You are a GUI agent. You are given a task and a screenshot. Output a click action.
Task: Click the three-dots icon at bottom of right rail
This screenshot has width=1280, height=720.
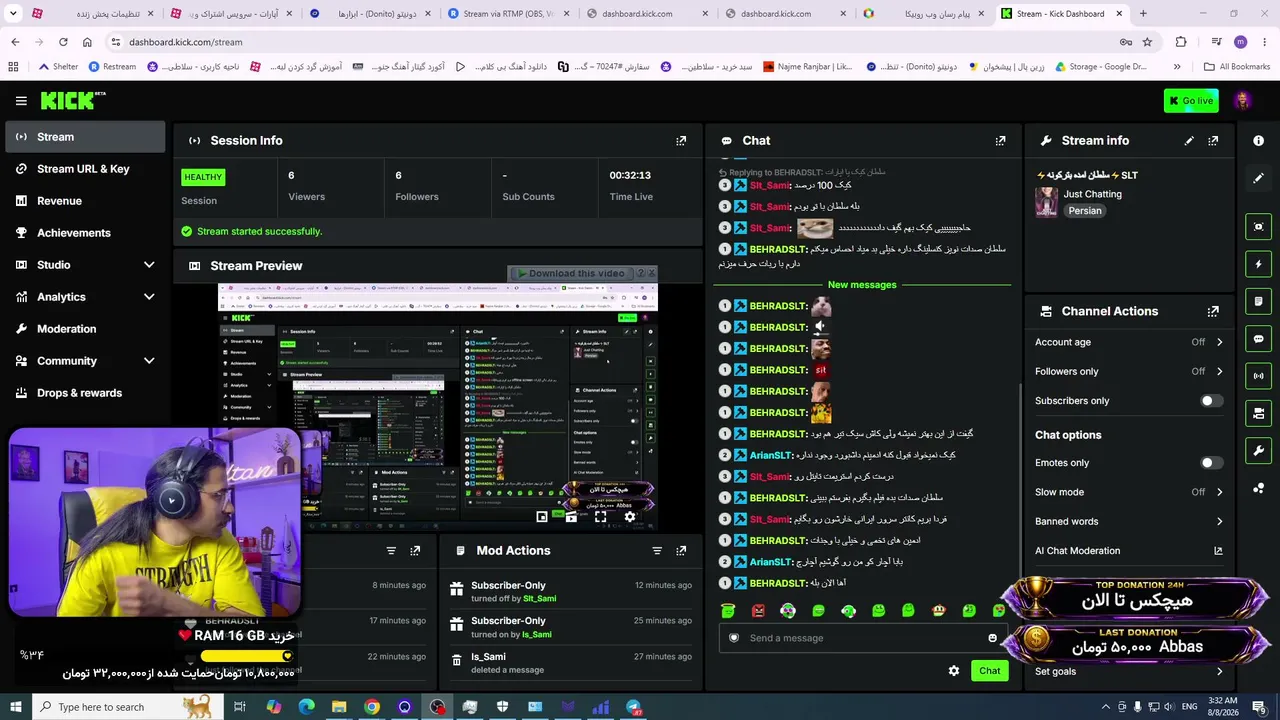tap(1259, 488)
